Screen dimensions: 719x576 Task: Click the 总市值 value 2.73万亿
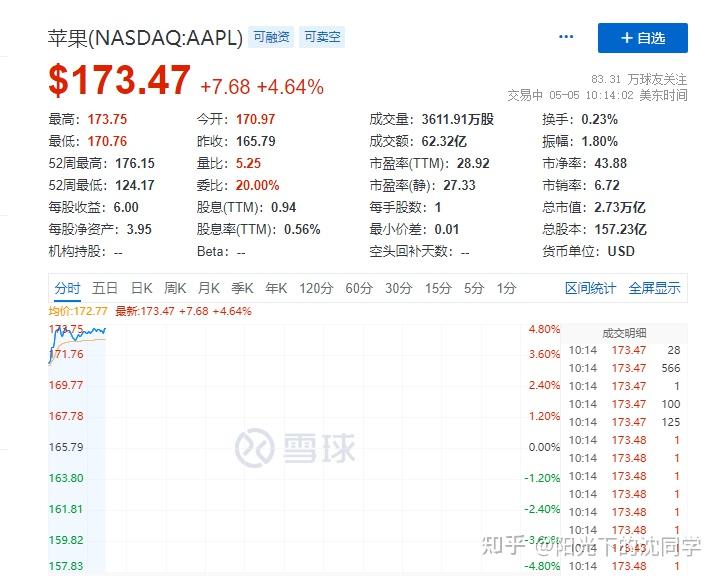(620, 207)
